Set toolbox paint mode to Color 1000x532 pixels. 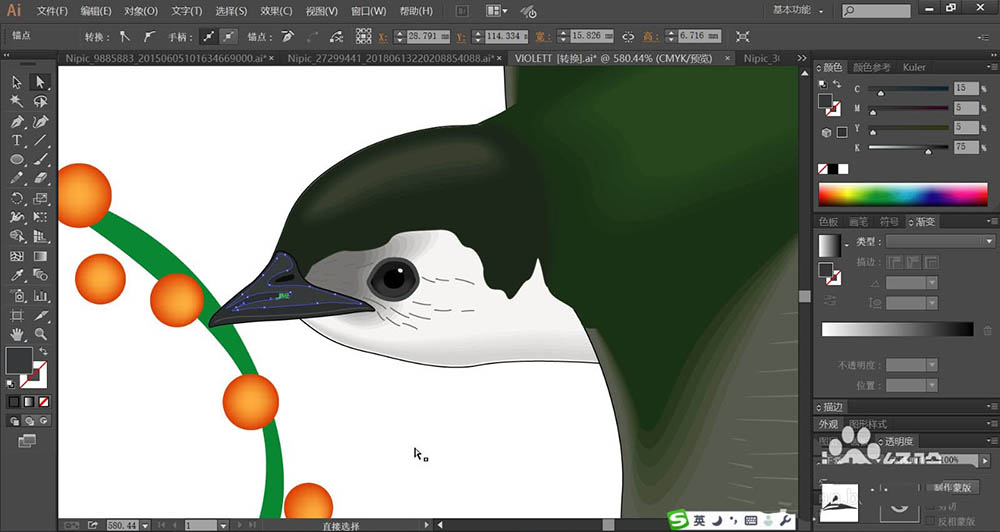pos(14,402)
